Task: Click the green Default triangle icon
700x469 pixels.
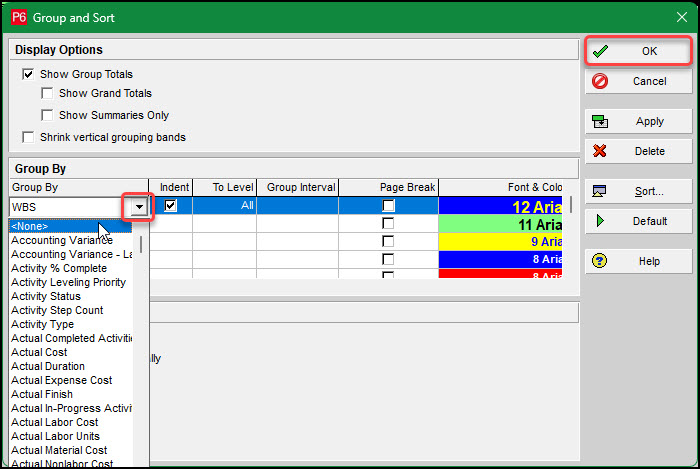Action: point(600,221)
